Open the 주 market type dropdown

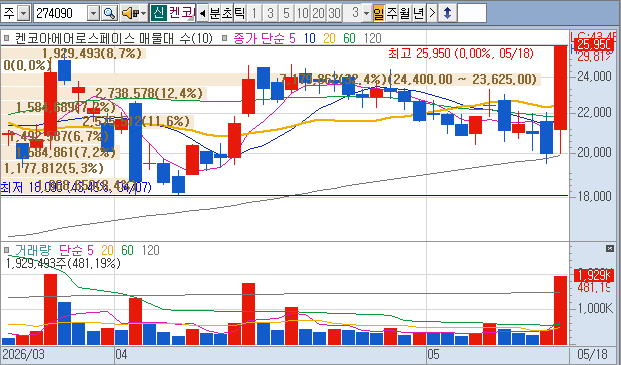24,13
